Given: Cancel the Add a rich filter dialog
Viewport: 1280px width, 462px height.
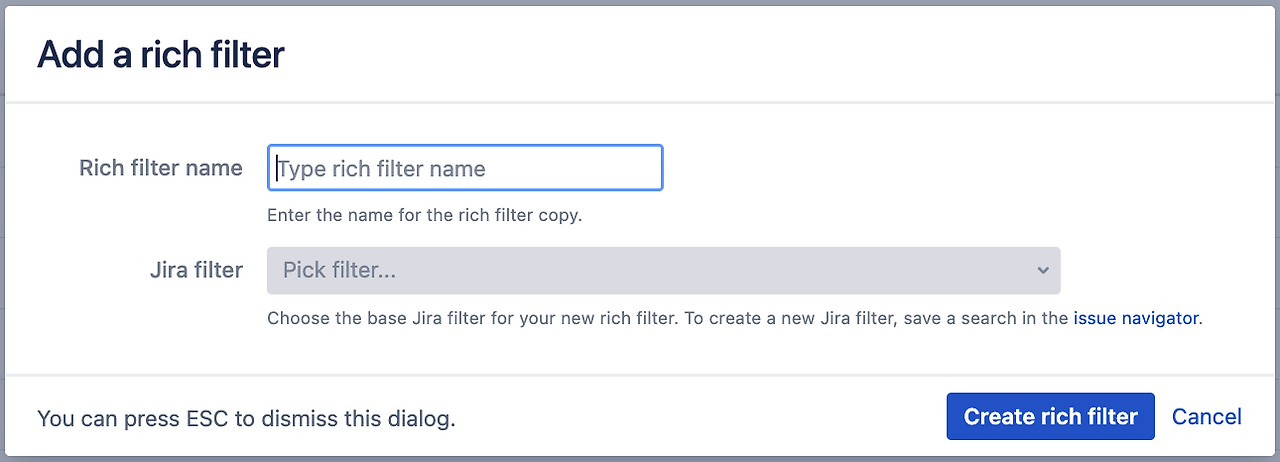Looking at the screenshot, I should 1206,416.
